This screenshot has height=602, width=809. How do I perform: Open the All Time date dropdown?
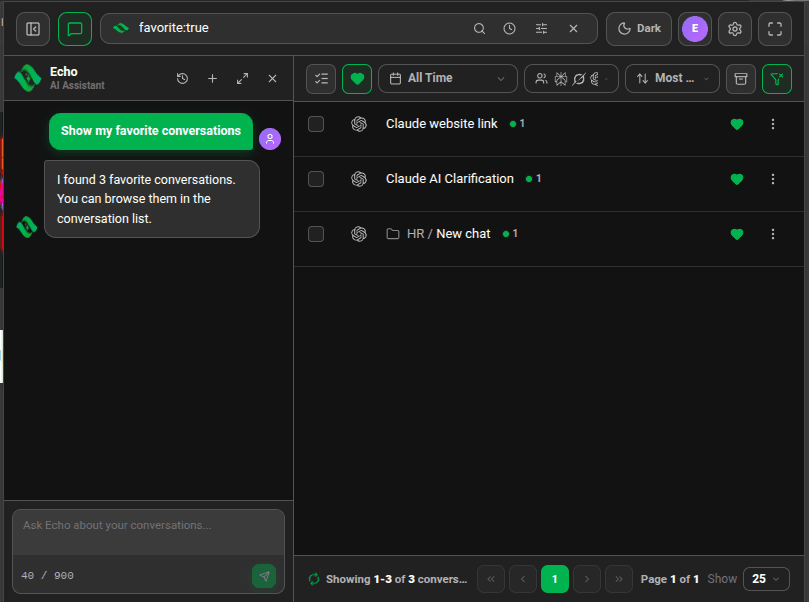point(447,78)
